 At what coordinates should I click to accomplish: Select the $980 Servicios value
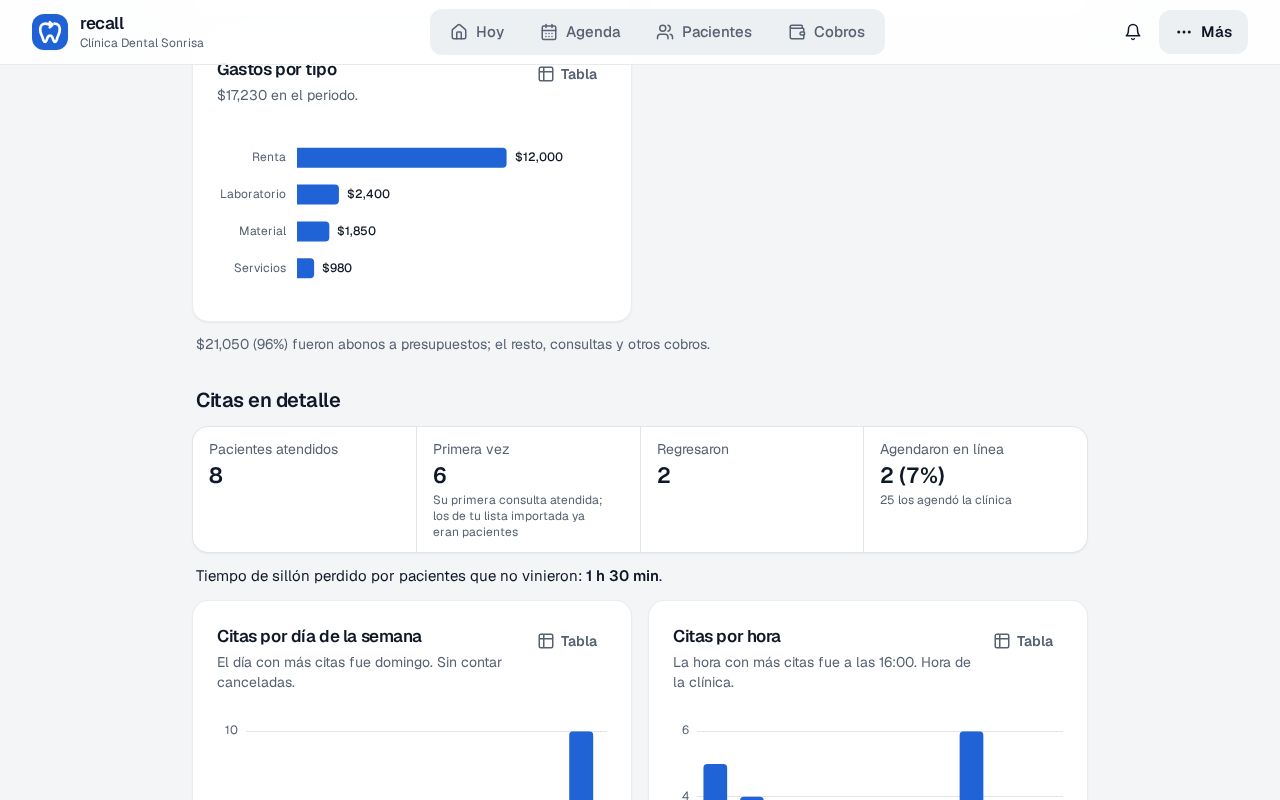click(x=337, y=268)
